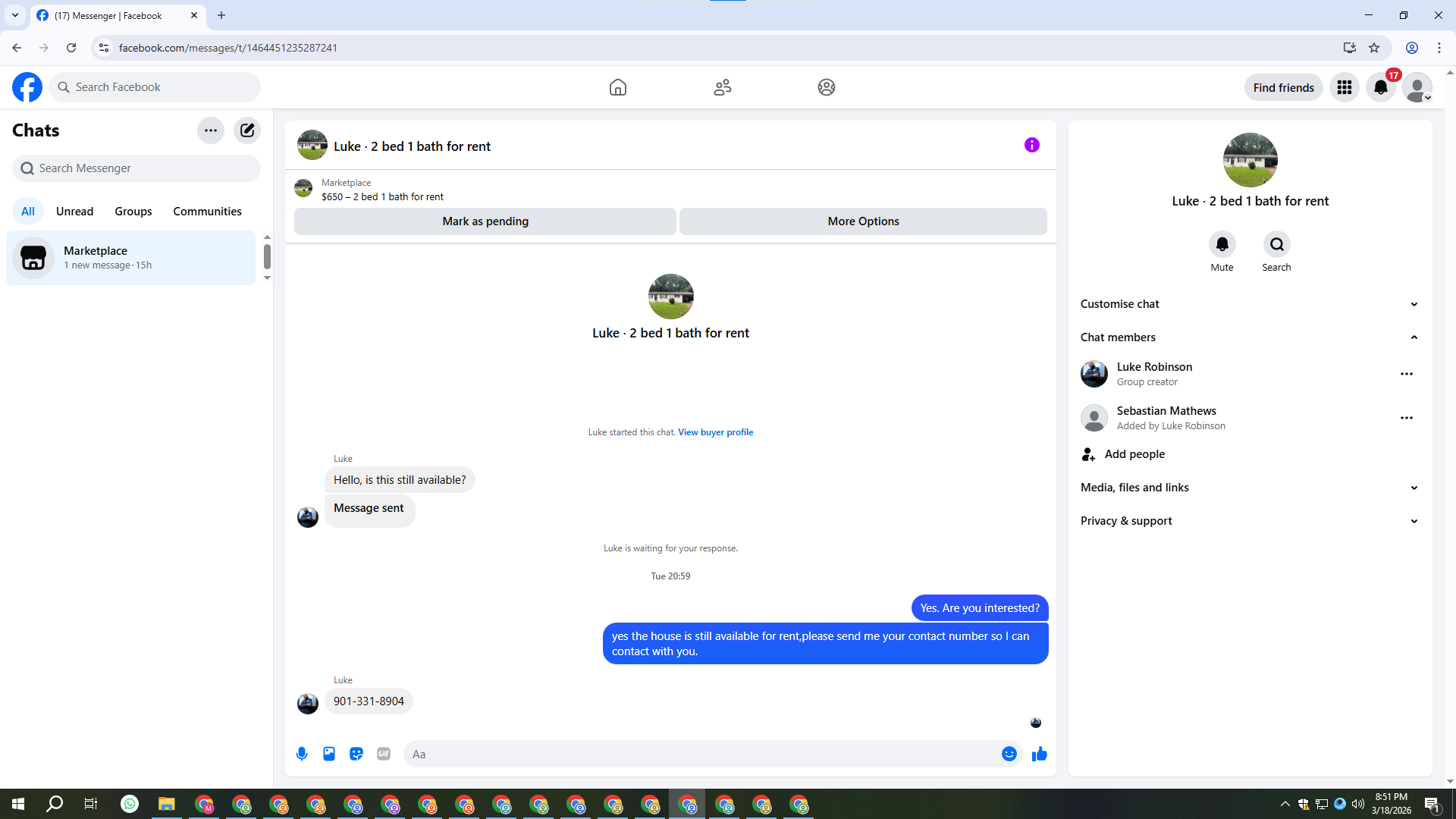Click the chat list scrollbar thumb

267,256
